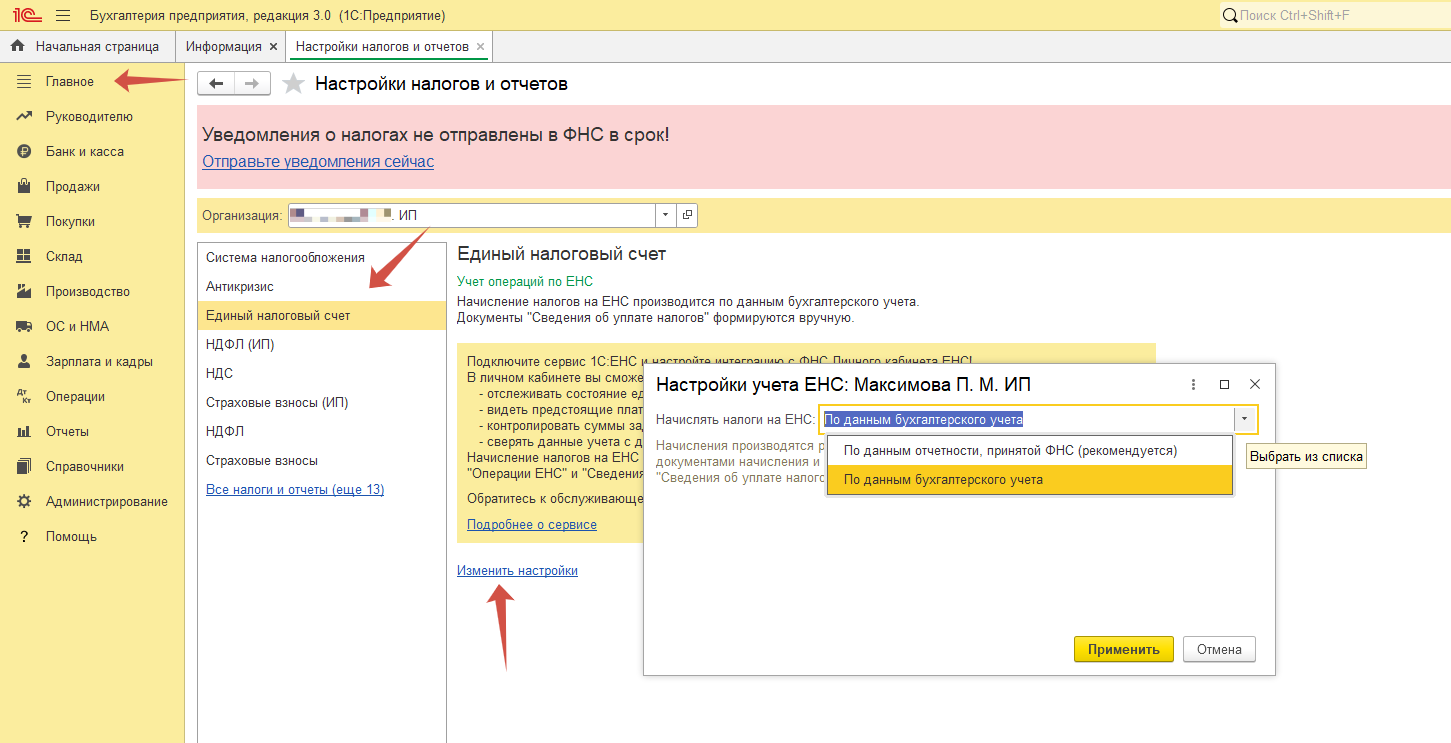
Task: Close the Настройки налогов и отчетов tab
Action: coord(481,47)
